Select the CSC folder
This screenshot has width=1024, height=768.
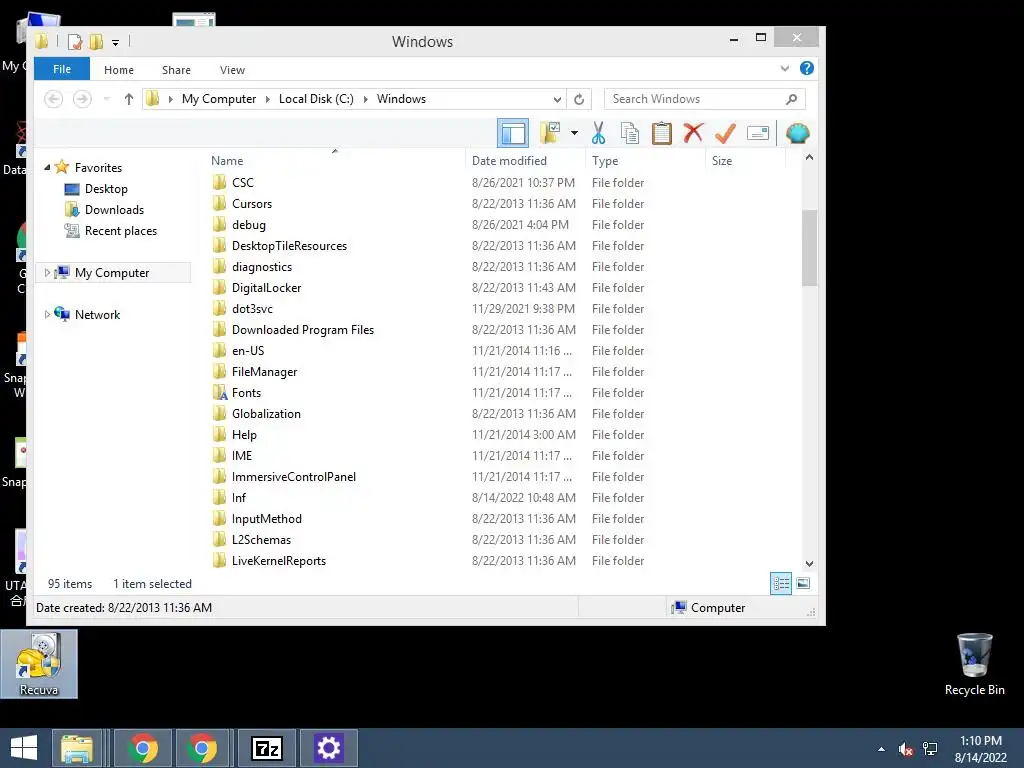[x=243, y=183]
